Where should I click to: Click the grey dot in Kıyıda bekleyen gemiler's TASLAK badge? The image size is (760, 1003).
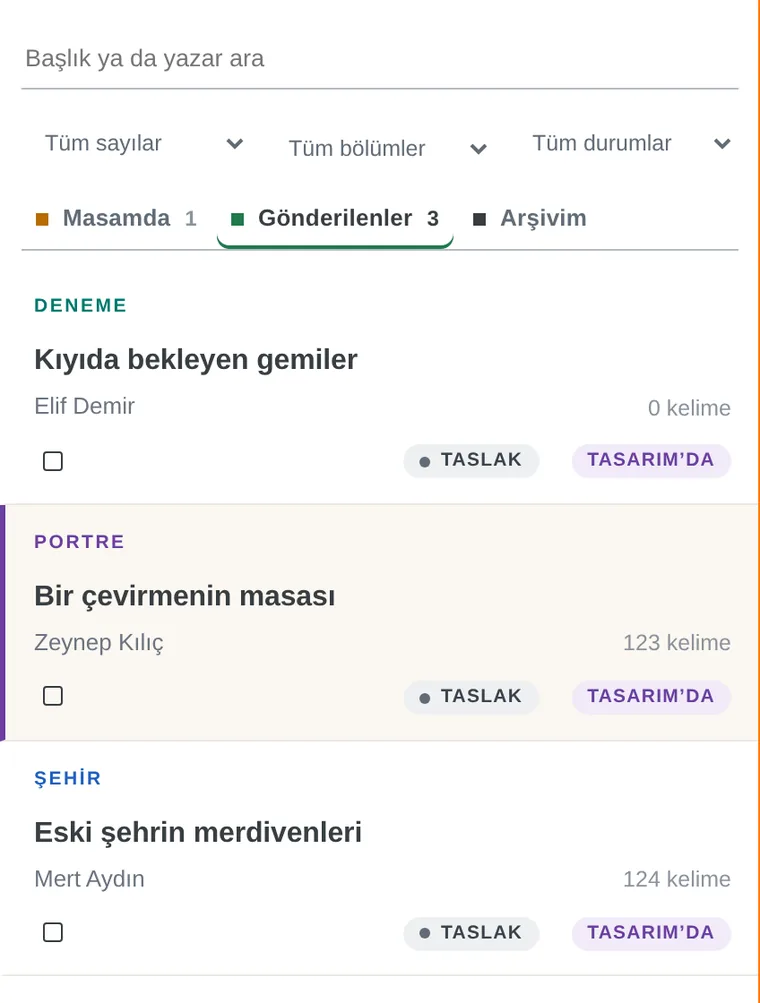(424, 461)
